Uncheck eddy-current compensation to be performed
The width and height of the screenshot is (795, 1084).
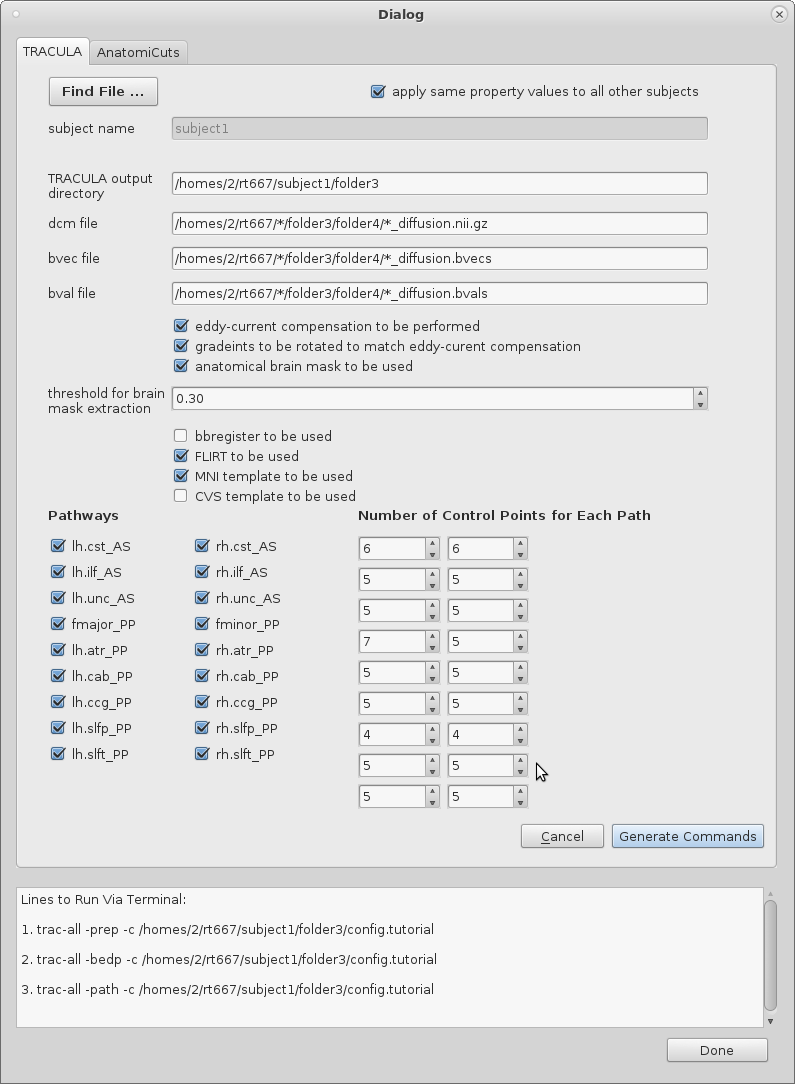(x=181, y=326)
